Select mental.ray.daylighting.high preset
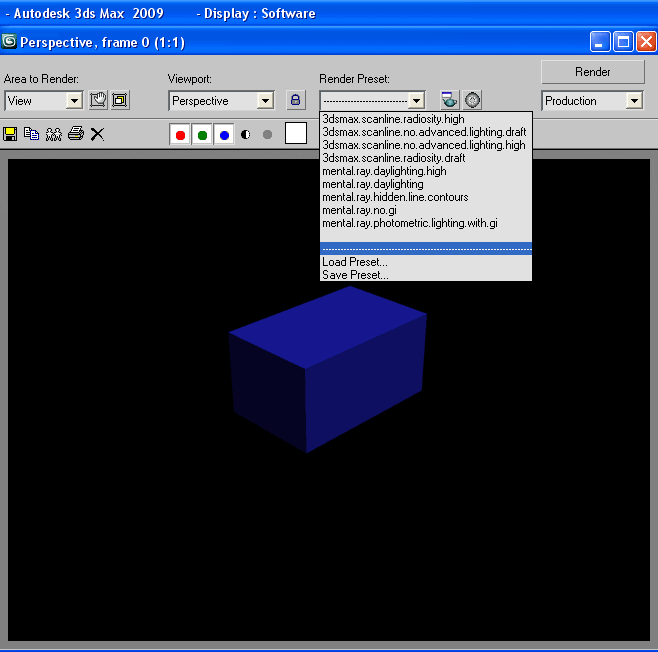Screen dimensions: 658x652 coord(426,171)
